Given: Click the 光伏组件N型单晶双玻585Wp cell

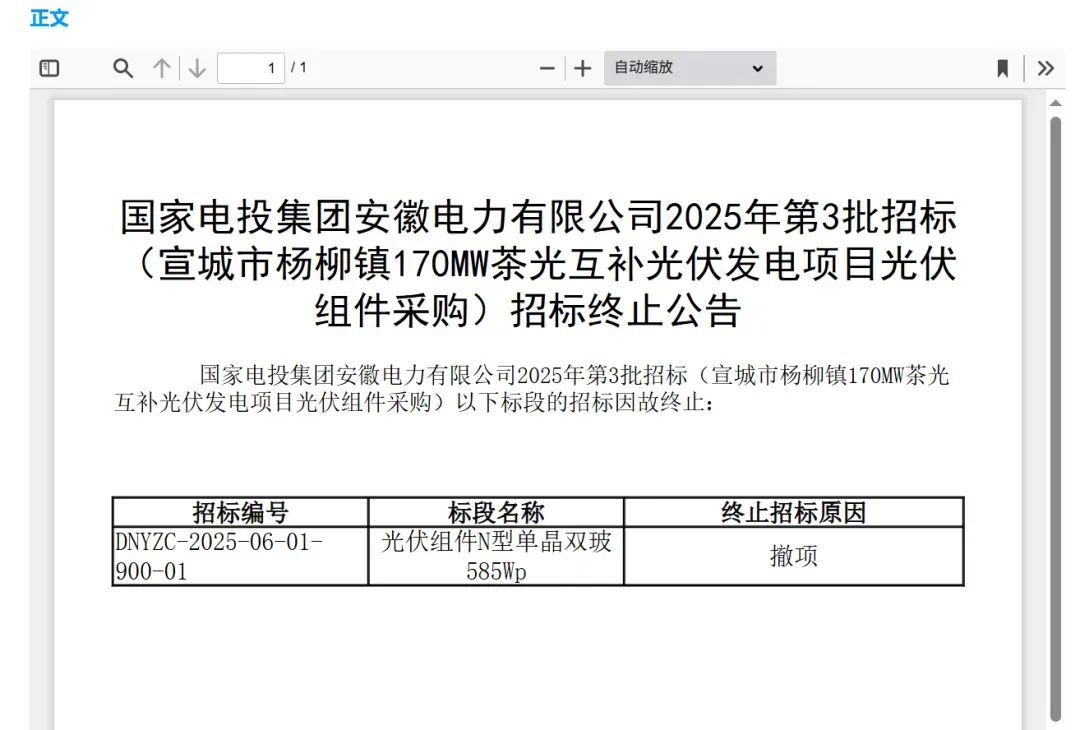Looking at the screenshot, I should (495, 556).
